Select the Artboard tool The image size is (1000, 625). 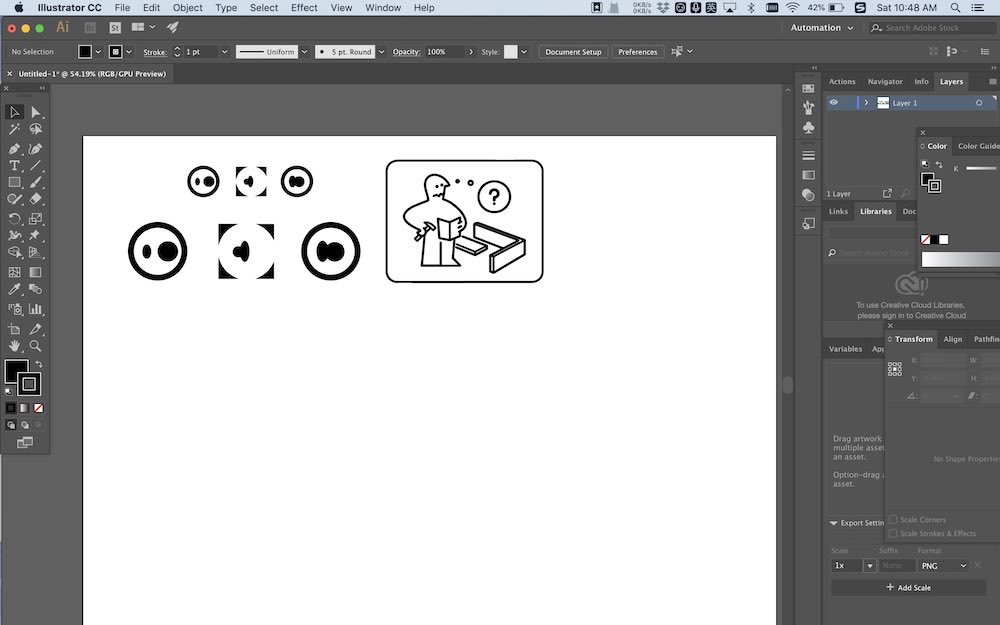[x=14, y=329]
